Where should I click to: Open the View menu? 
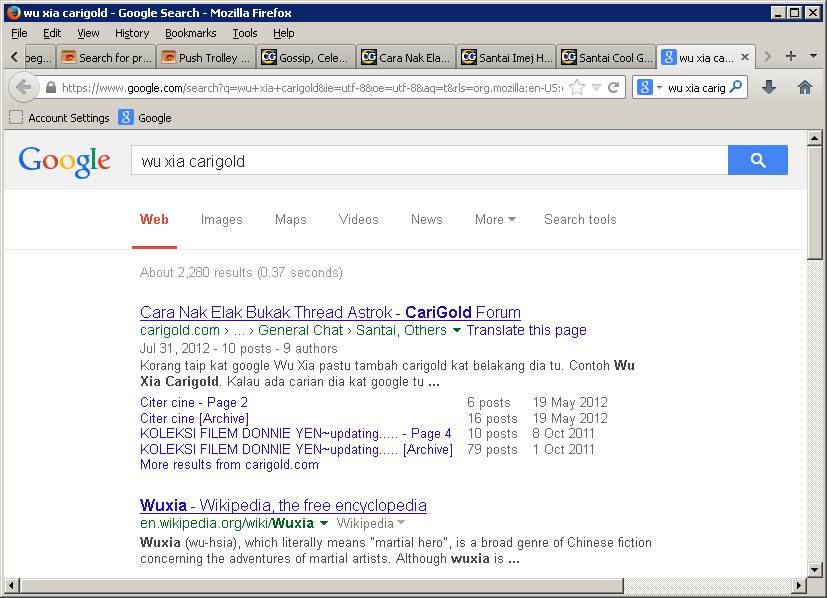(x=88, y=33)
